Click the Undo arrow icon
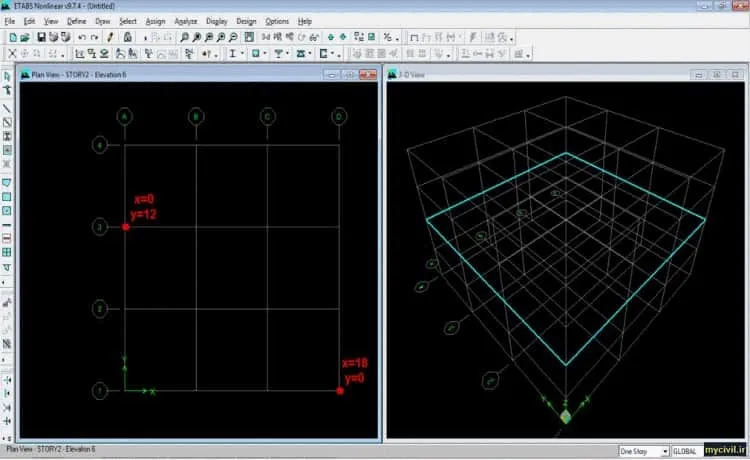 (x=82, y=37)
